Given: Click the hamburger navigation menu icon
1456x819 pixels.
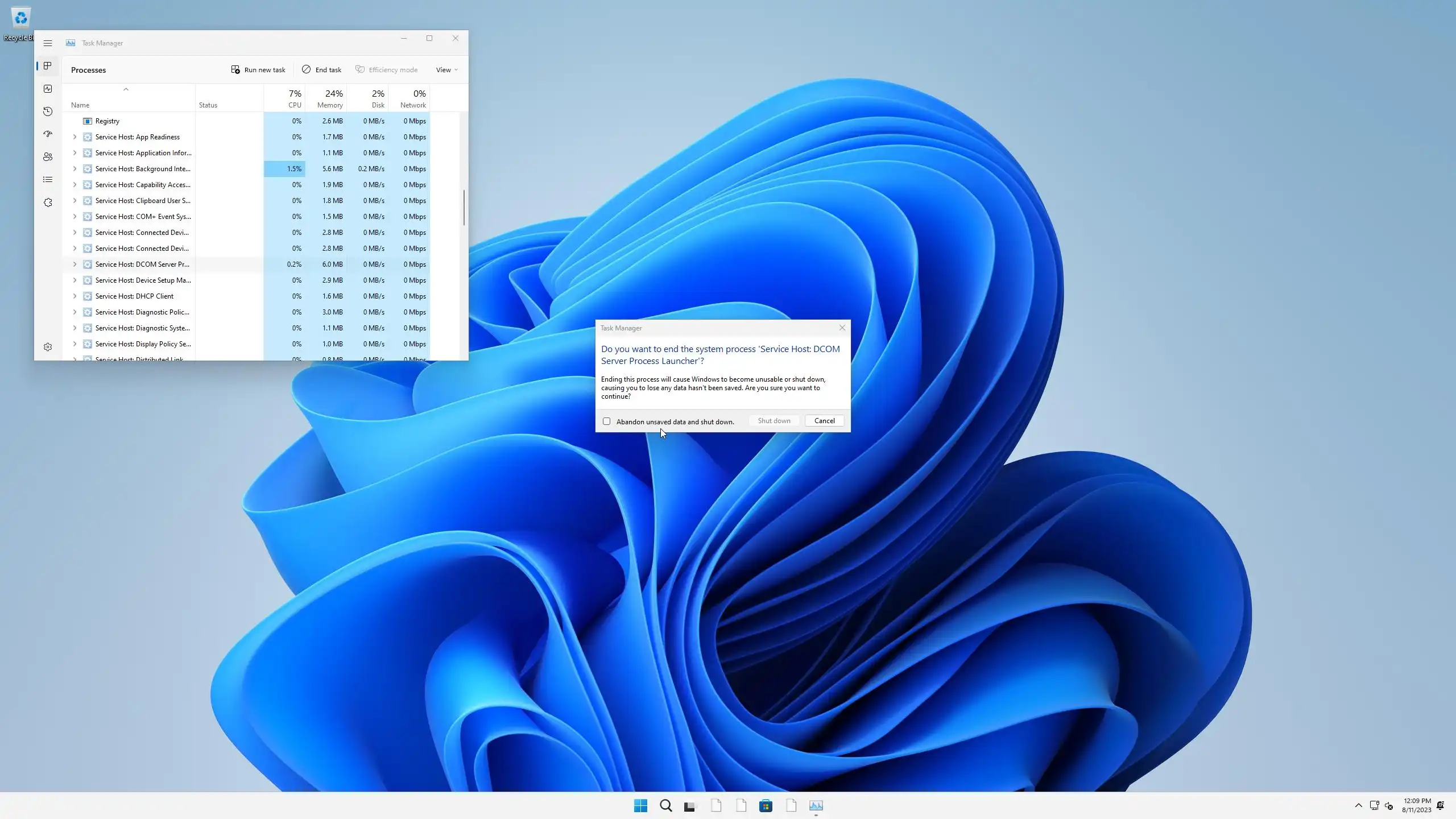Looking at the screenshot, I should [x=48, y=43].
